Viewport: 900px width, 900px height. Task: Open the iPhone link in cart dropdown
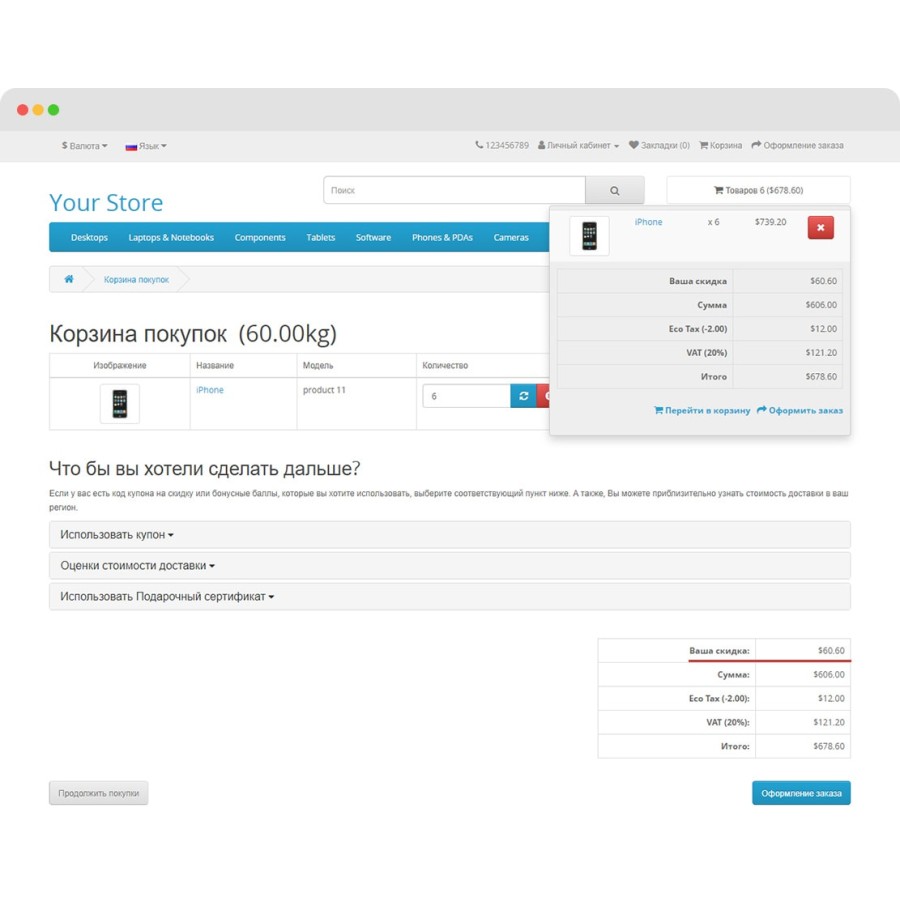point(648,222)
